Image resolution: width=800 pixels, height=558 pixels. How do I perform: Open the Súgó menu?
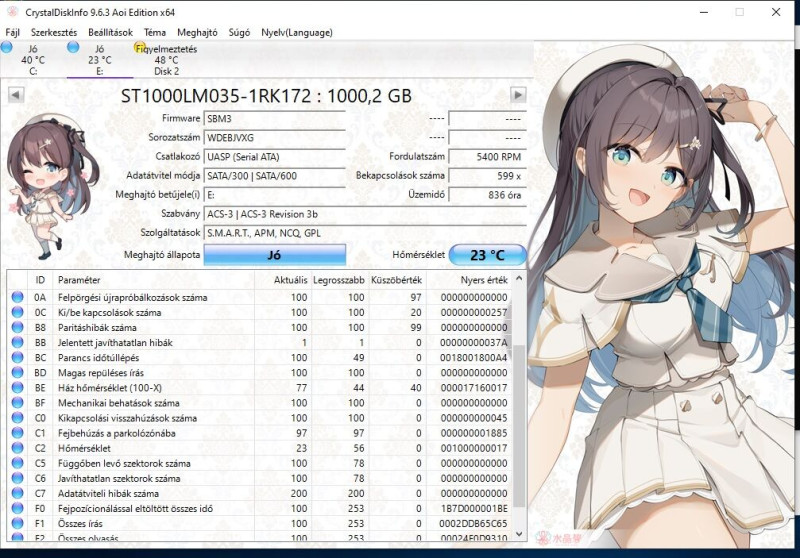pyautogui.click(x=239, y=33)
